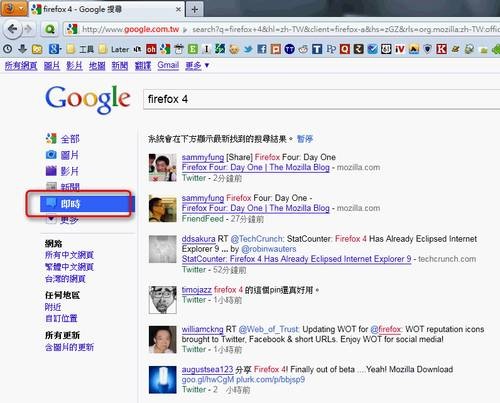Open a new tab with the plus button
This screenshot has width=500, height=403.
pos(195,9)
